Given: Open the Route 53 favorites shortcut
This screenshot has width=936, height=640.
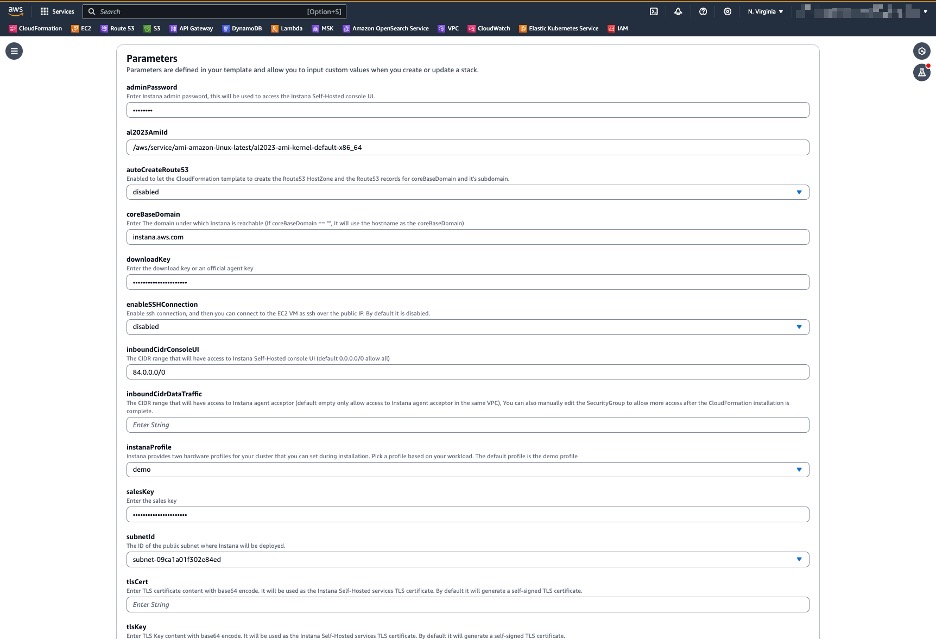Looking at the screenshot, I should 118,28.
